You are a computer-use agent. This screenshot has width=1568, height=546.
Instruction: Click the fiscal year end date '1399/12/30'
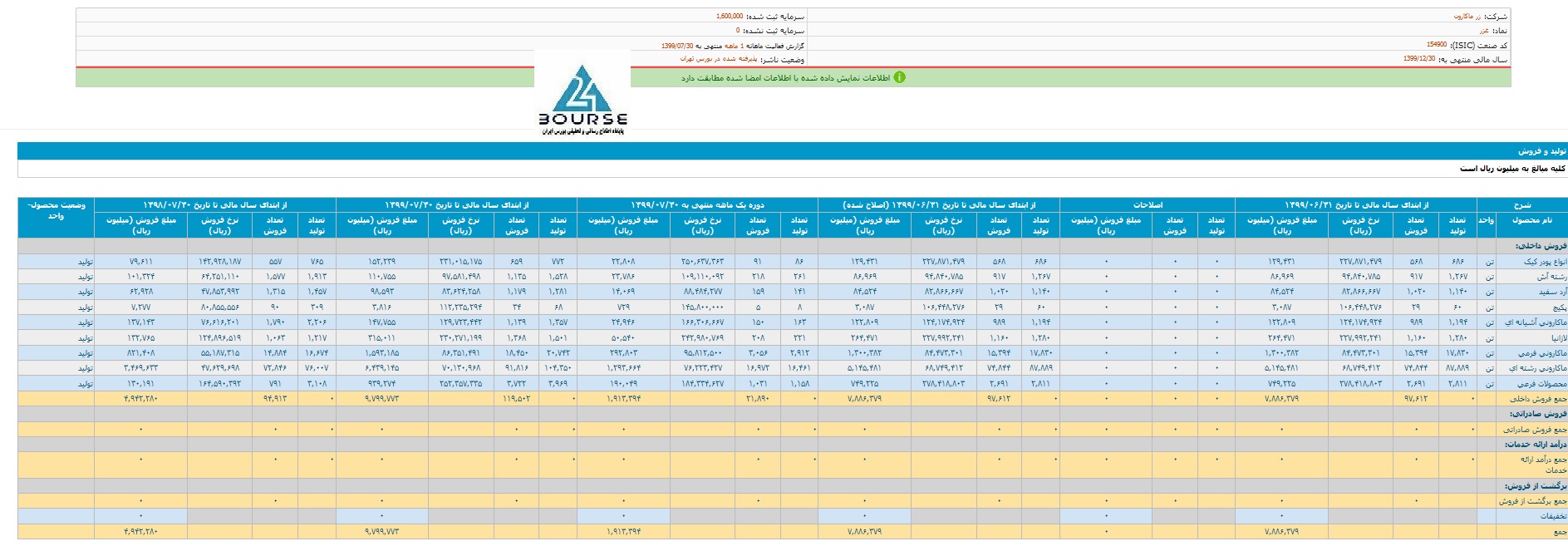(x=1419, y=59)
